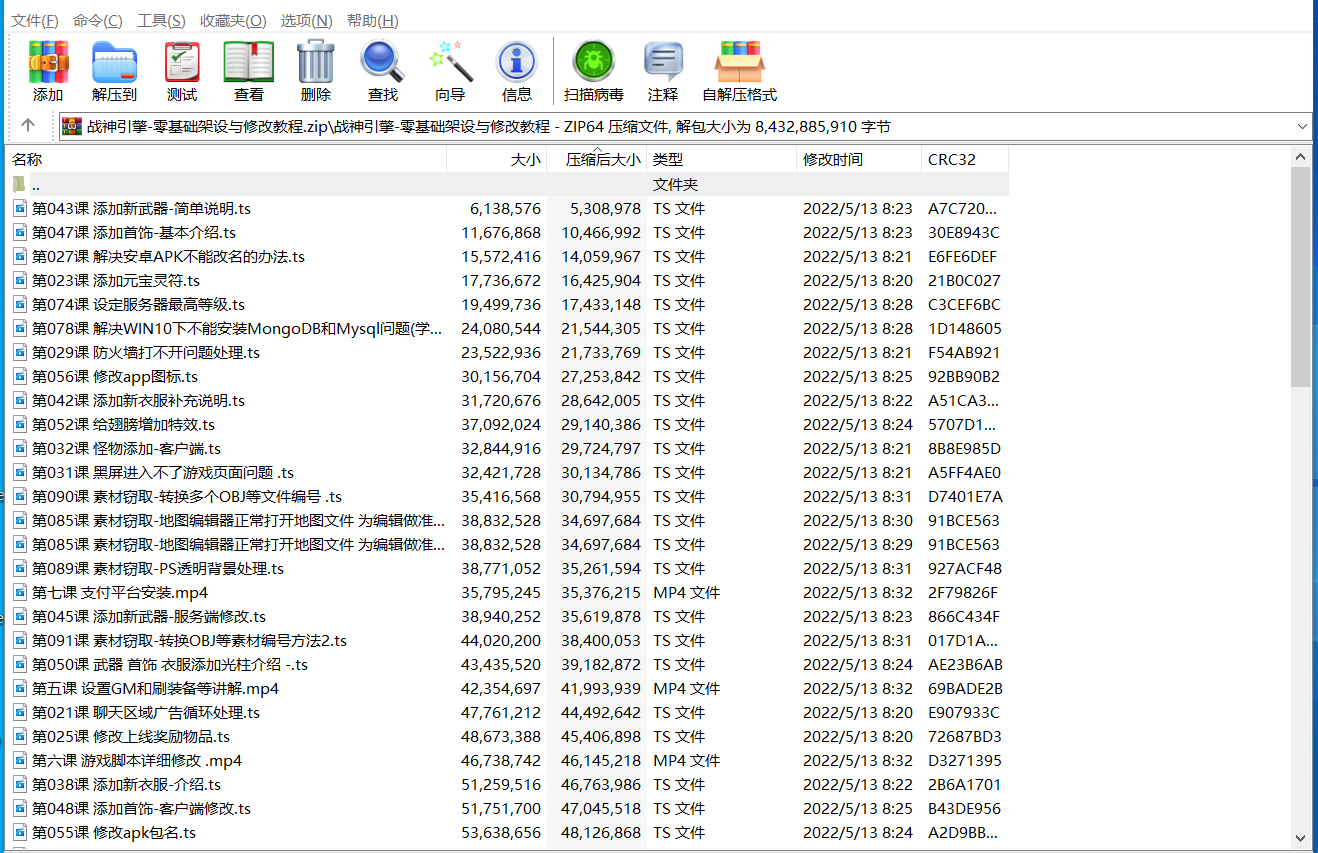Select the 测试 (Test) archive icon

(181, 70)
